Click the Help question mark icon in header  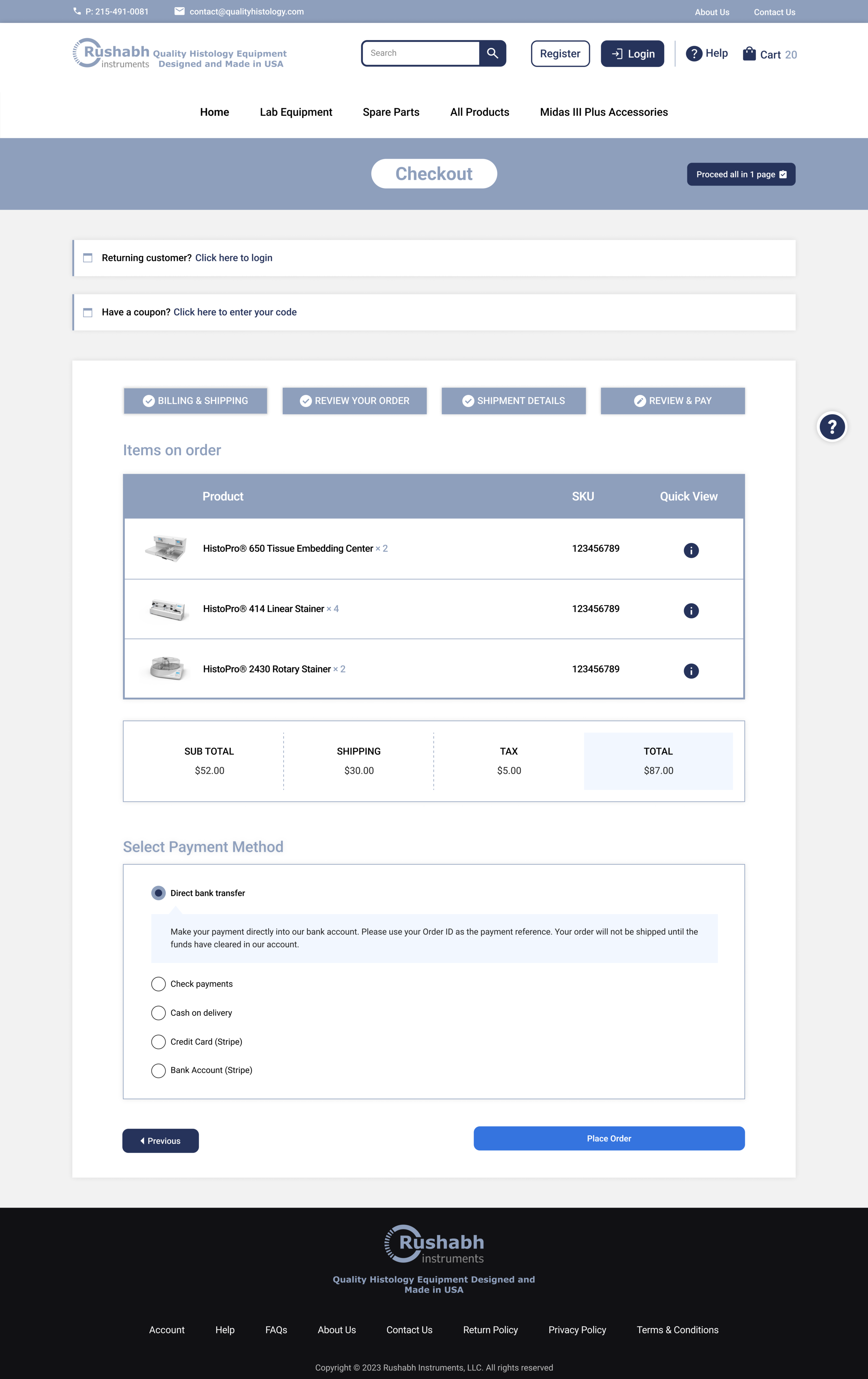[x=694, y=54]
